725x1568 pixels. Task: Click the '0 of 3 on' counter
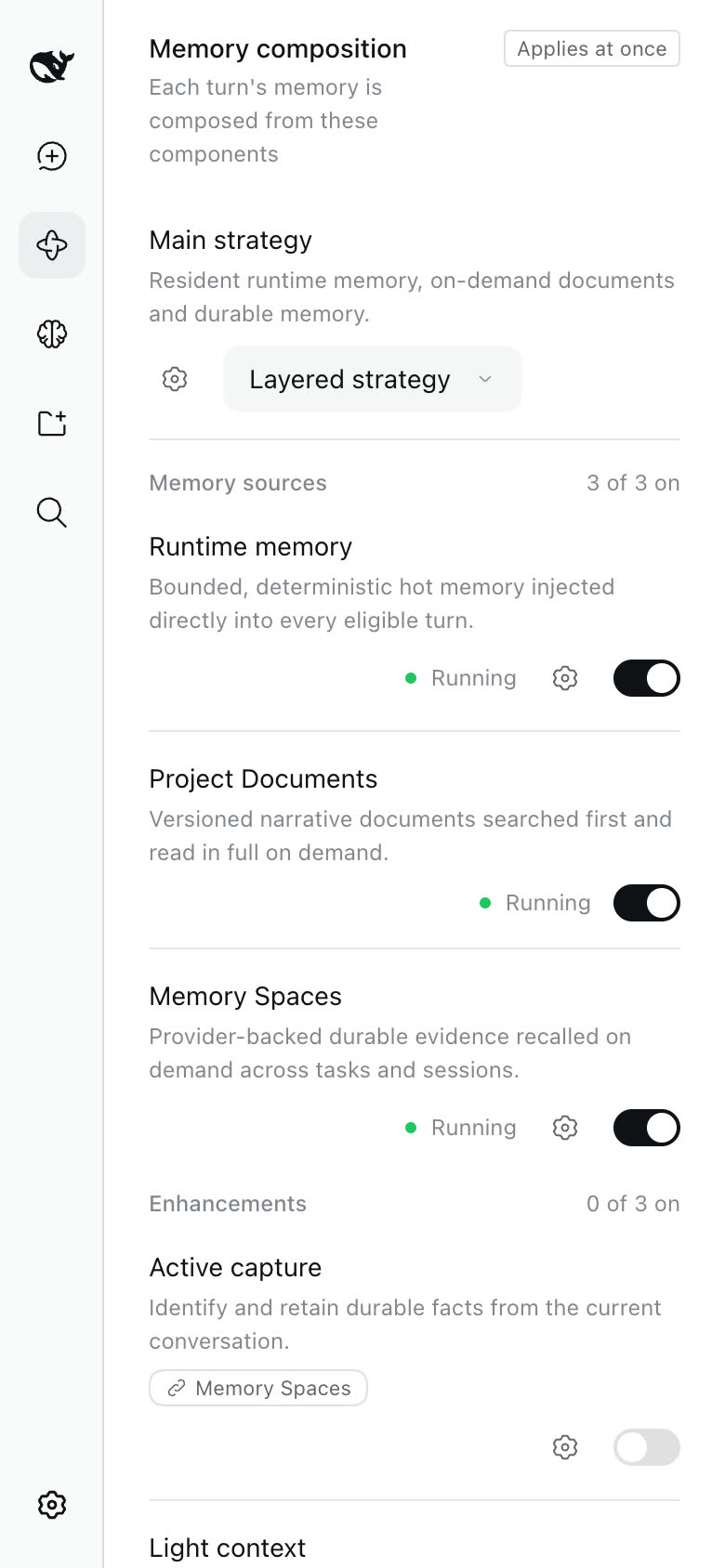pos(633,1204)
